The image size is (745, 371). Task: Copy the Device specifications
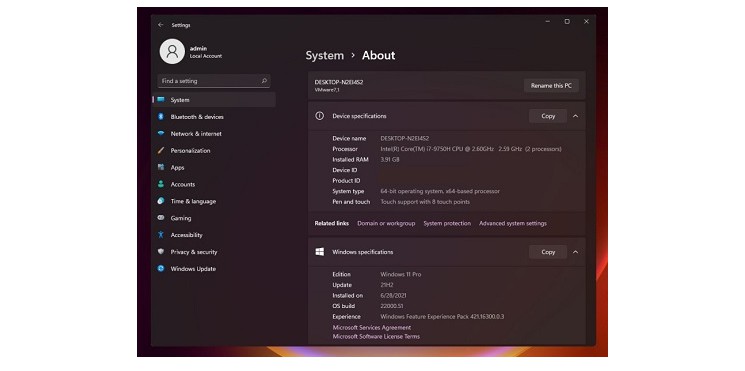[x=548, y=116]
